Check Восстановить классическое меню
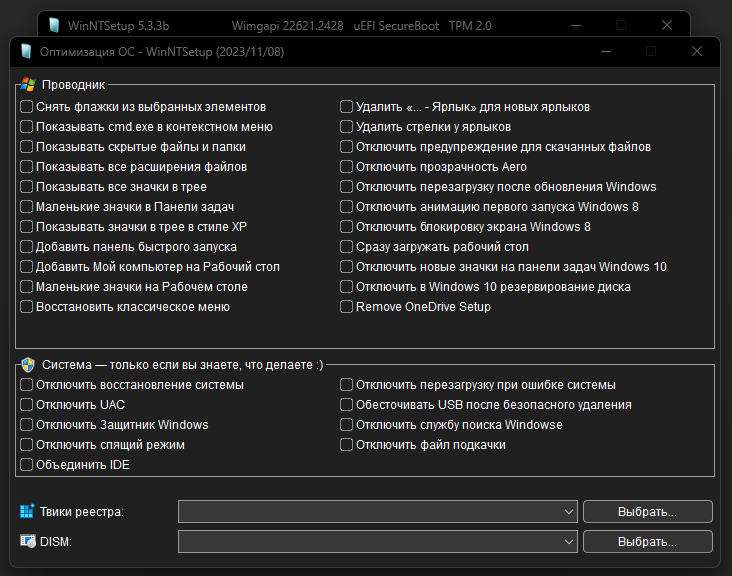Image resolution: width=732 pixels, height=576 pixels. pos(27,307)
